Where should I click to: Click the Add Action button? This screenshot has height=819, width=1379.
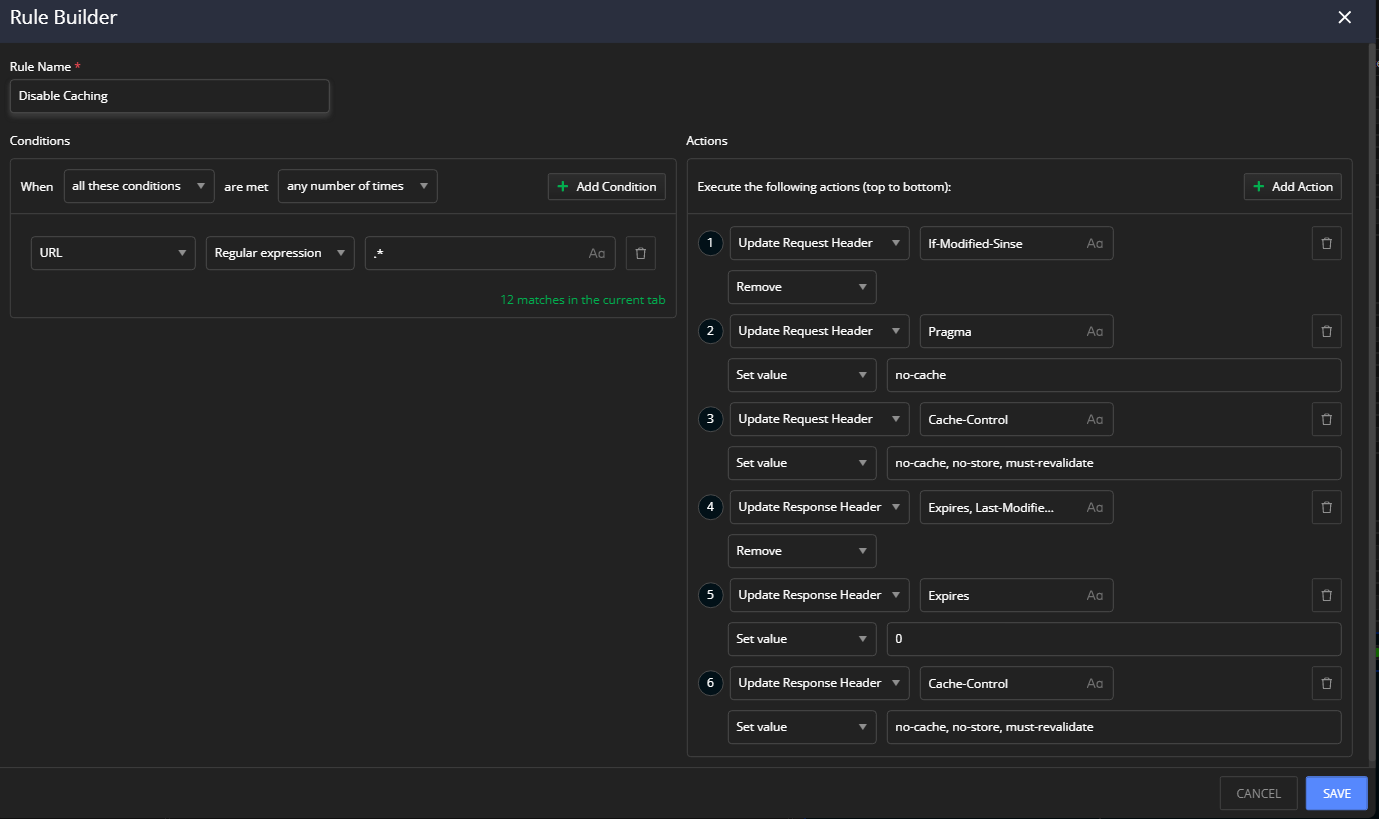click(1292, 186)
